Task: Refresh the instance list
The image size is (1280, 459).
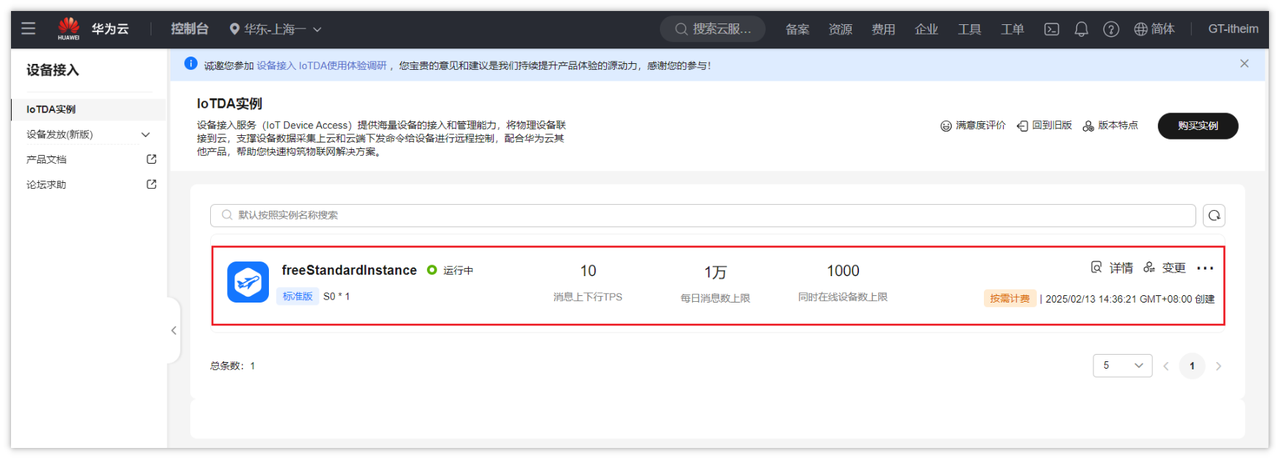Action: point(1214,215)
